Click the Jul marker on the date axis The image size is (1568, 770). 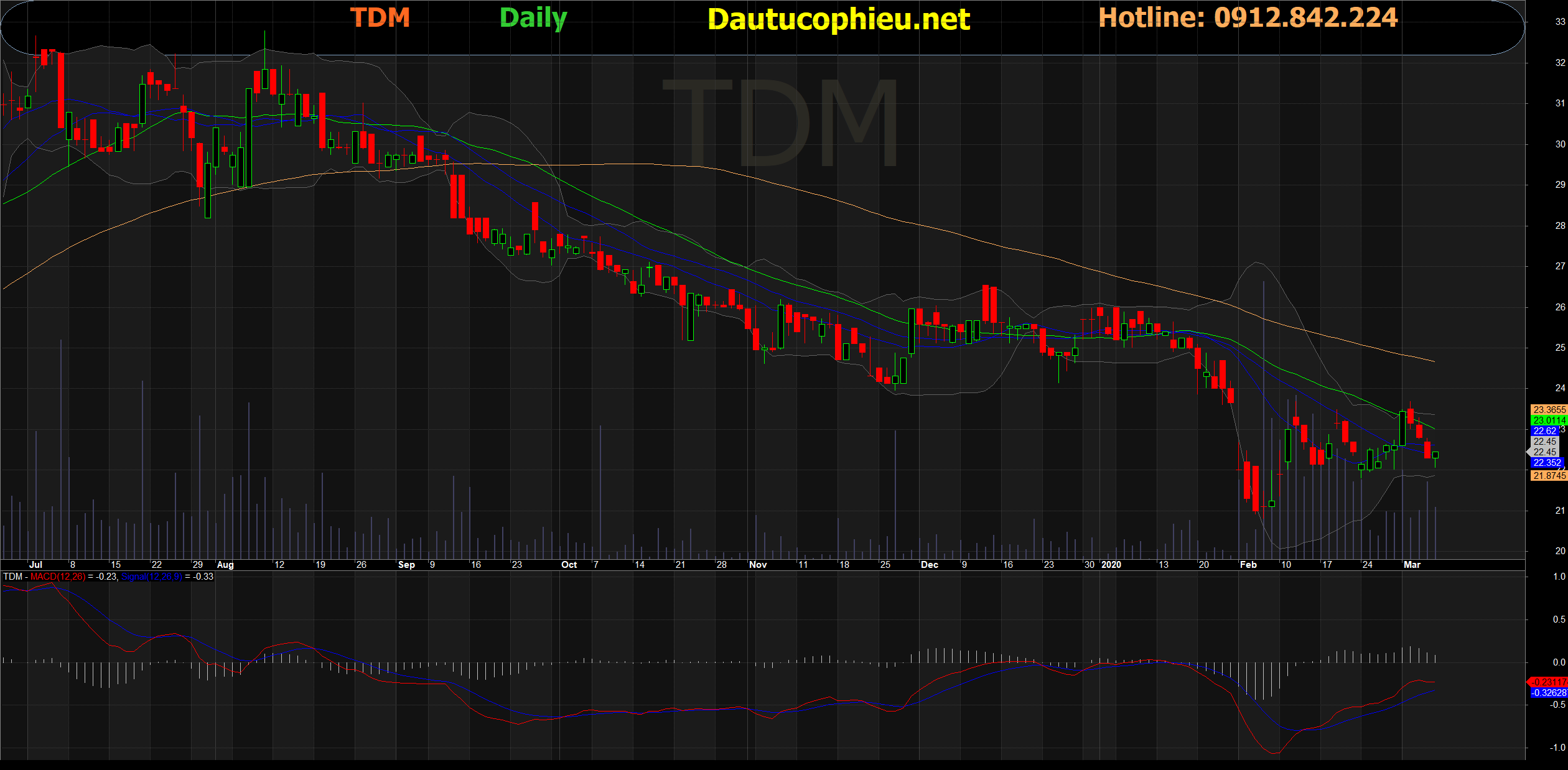(x=35, y=565)
